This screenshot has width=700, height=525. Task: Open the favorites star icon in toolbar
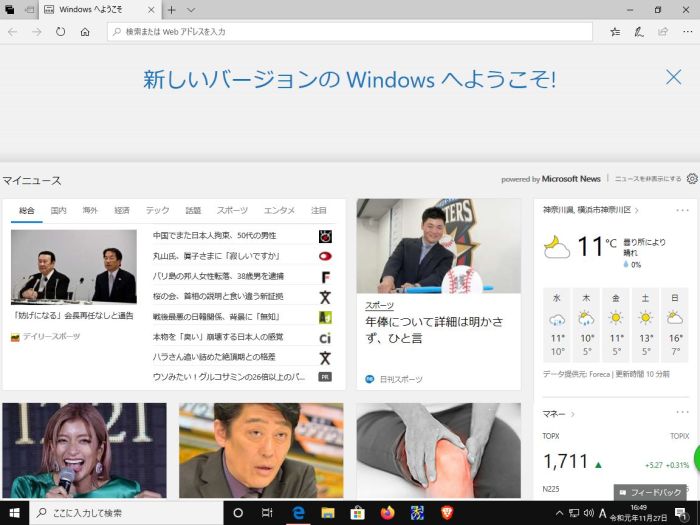point(615,32)
